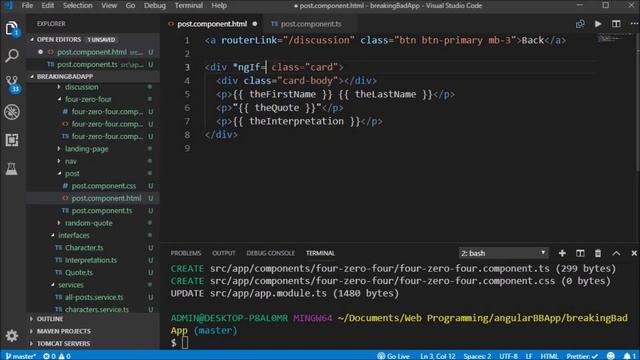Open notifications bell in status bar
This screenshot has width=640, height=360.
click(x=629, y=356)
